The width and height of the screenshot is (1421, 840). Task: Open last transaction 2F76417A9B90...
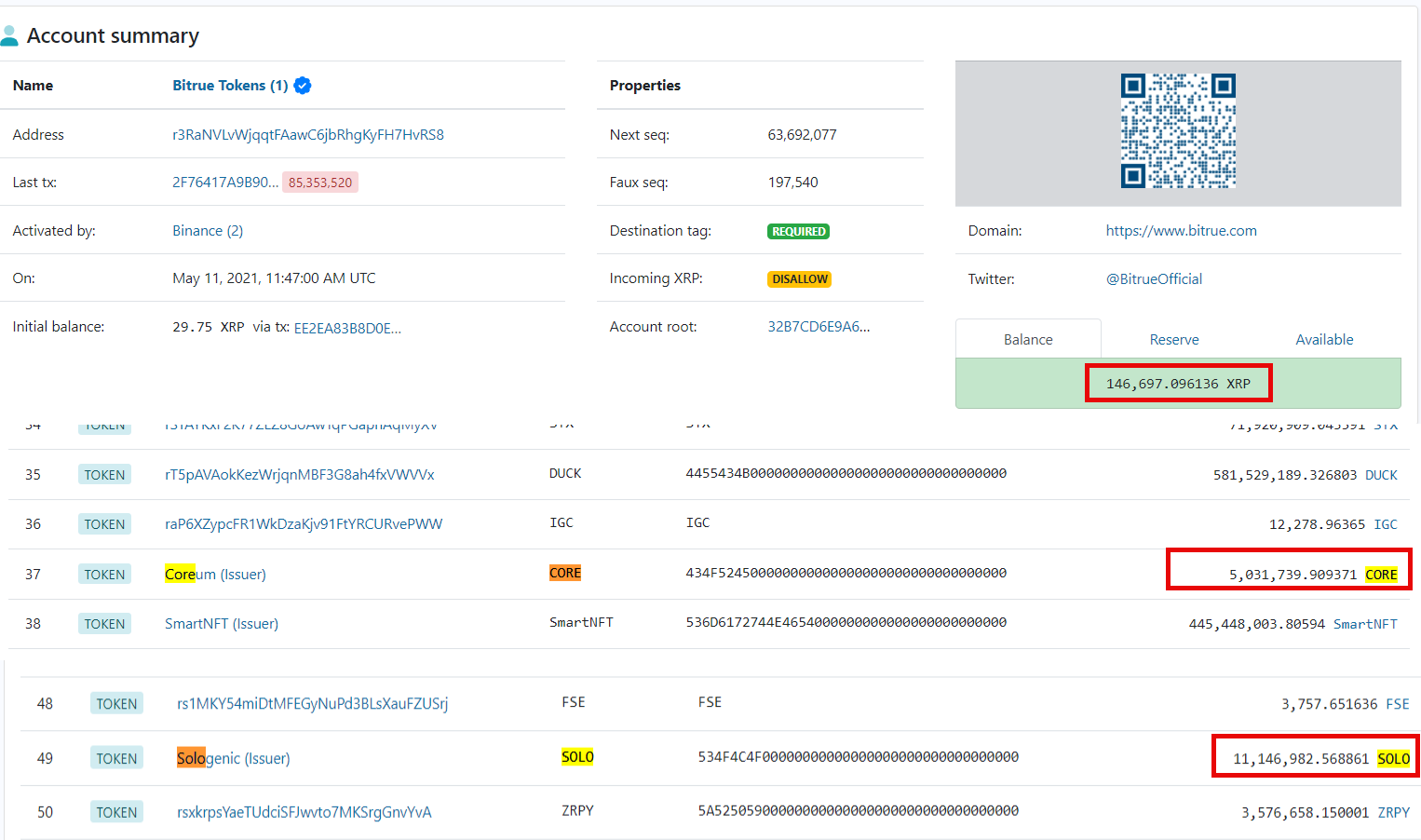(x=225, y=183)
